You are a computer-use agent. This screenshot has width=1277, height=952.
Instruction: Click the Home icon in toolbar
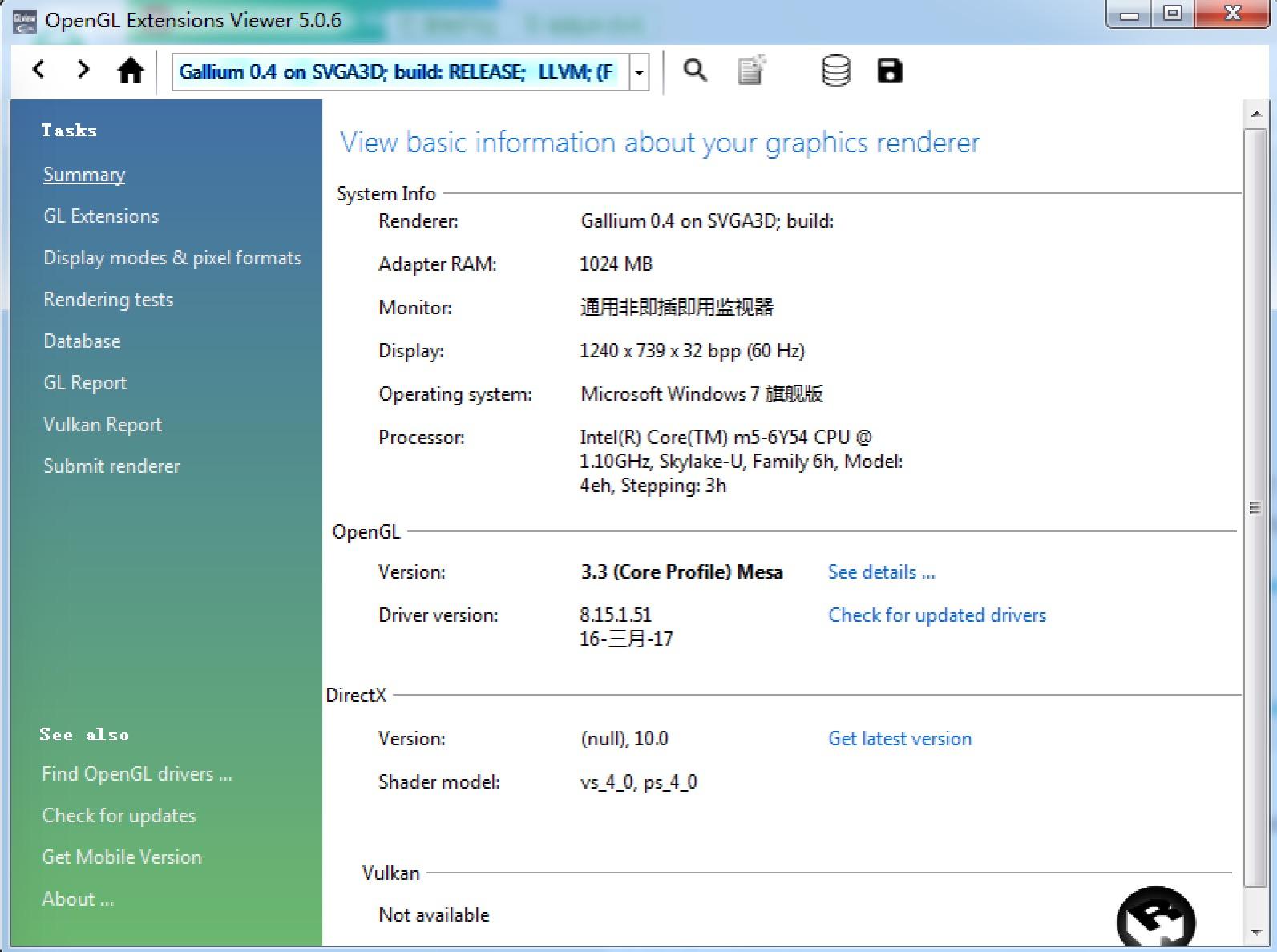[130, 71]
